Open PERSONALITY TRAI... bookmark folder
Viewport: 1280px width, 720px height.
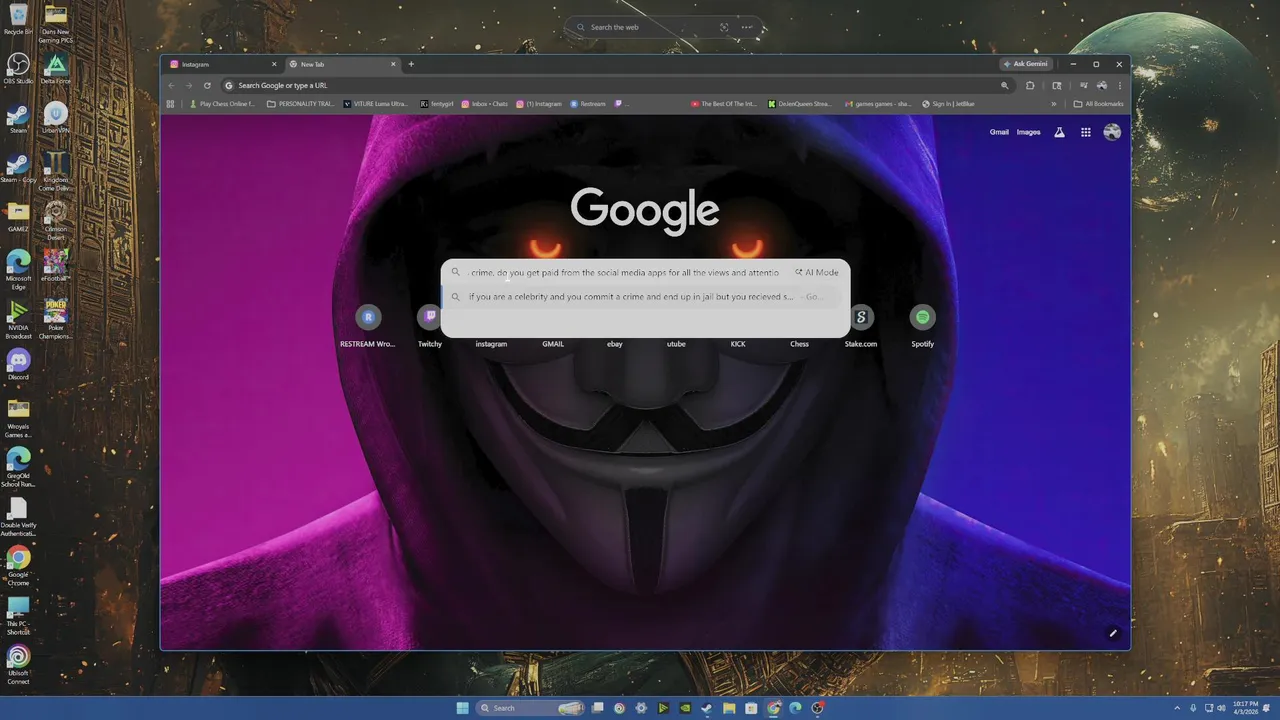click(301, 104)
